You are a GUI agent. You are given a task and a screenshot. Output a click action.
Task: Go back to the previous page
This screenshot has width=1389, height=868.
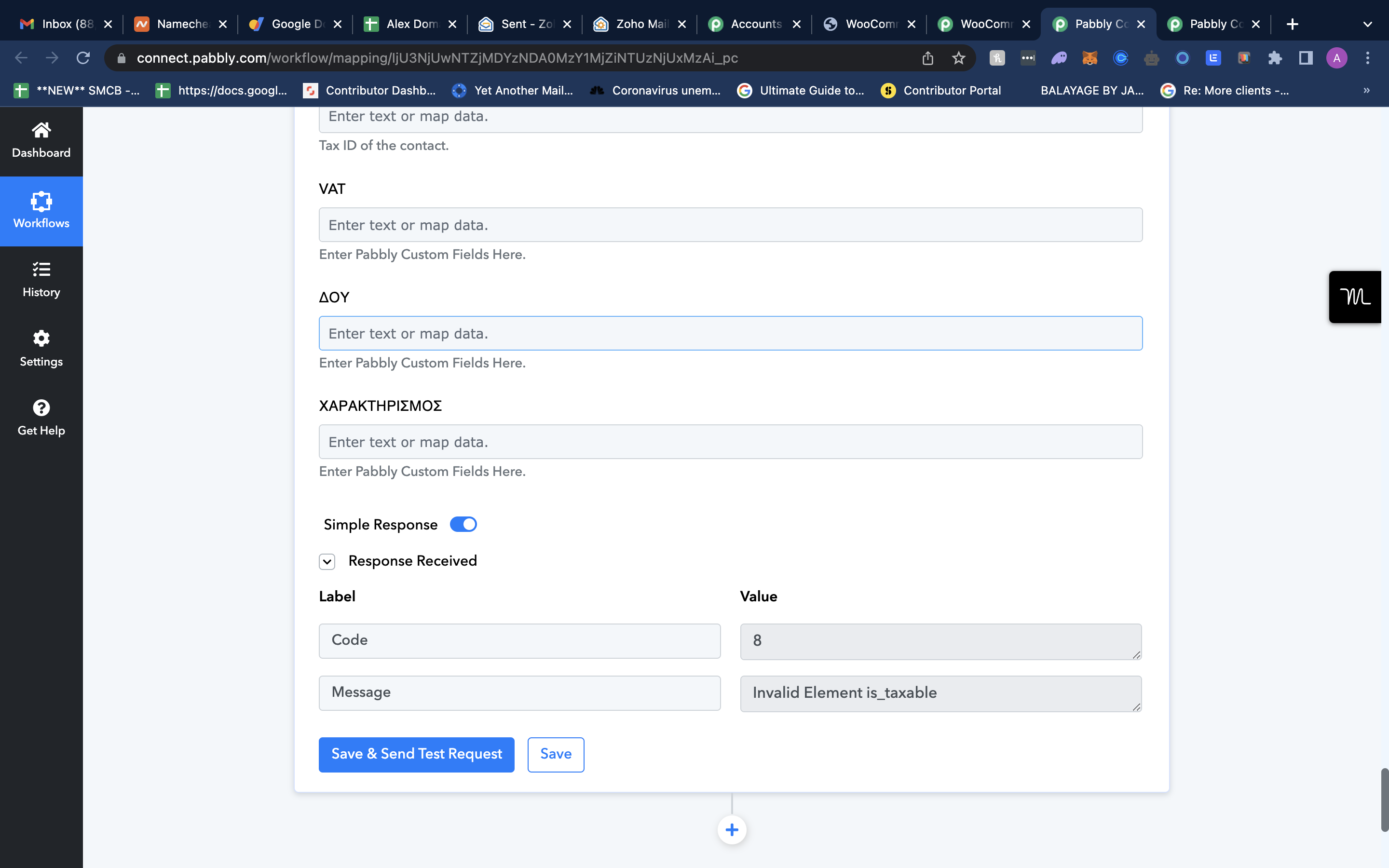21,58
